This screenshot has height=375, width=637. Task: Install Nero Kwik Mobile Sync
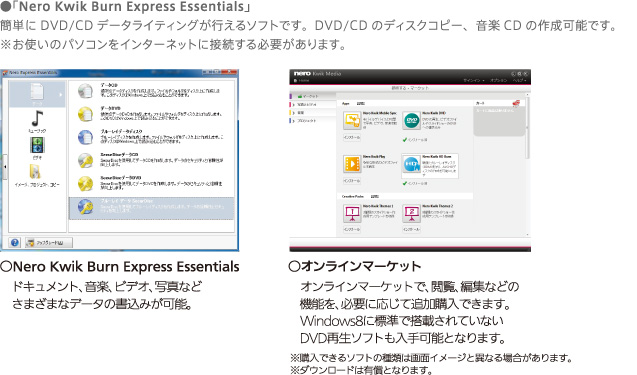(352, 137)
